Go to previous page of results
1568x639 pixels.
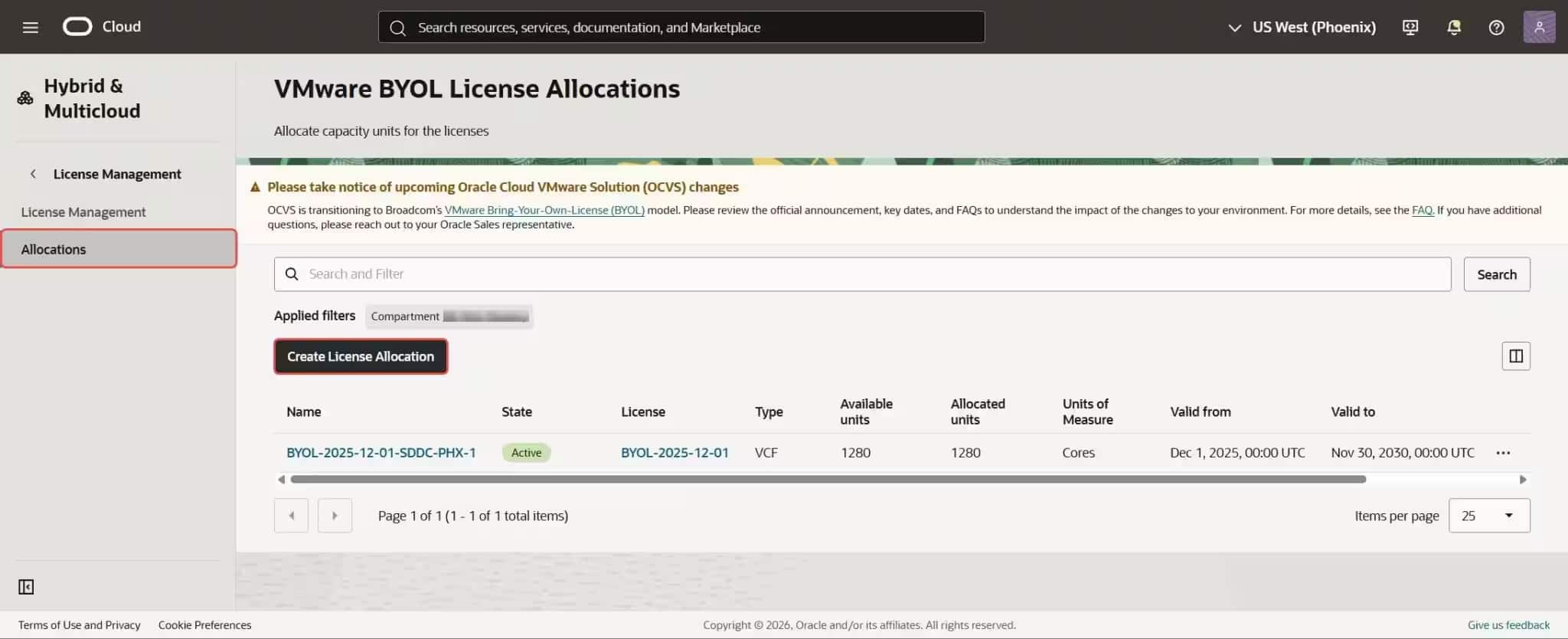click(291, 516)
